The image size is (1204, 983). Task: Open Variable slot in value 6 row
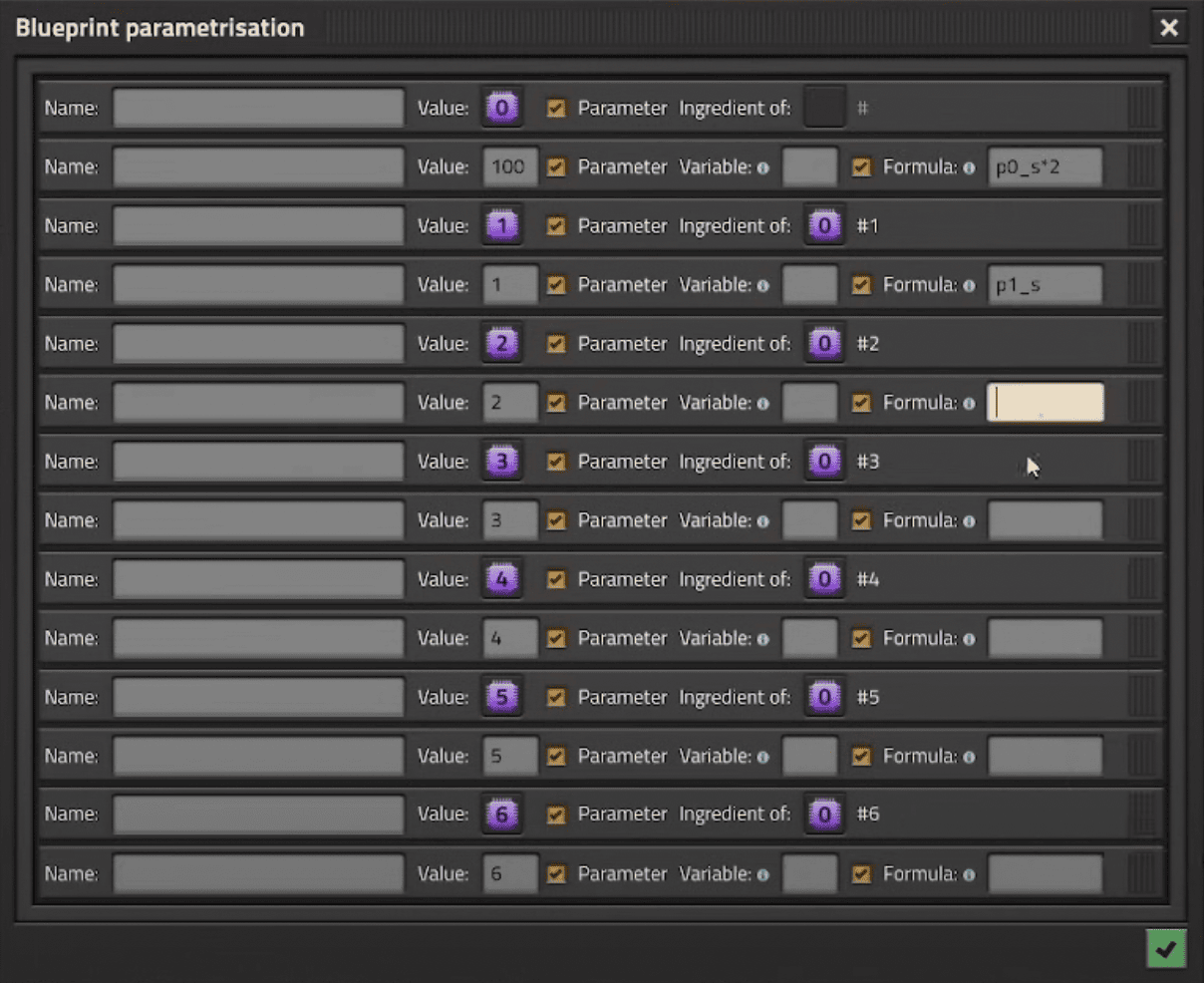[809, 873]
